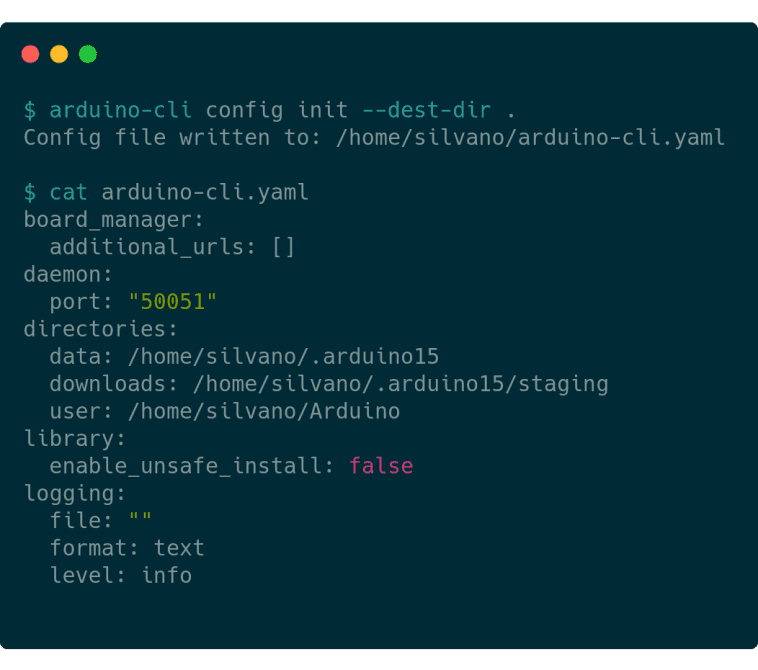Click the data path /home/silvano/.arduino15

[x=283, y=357]
